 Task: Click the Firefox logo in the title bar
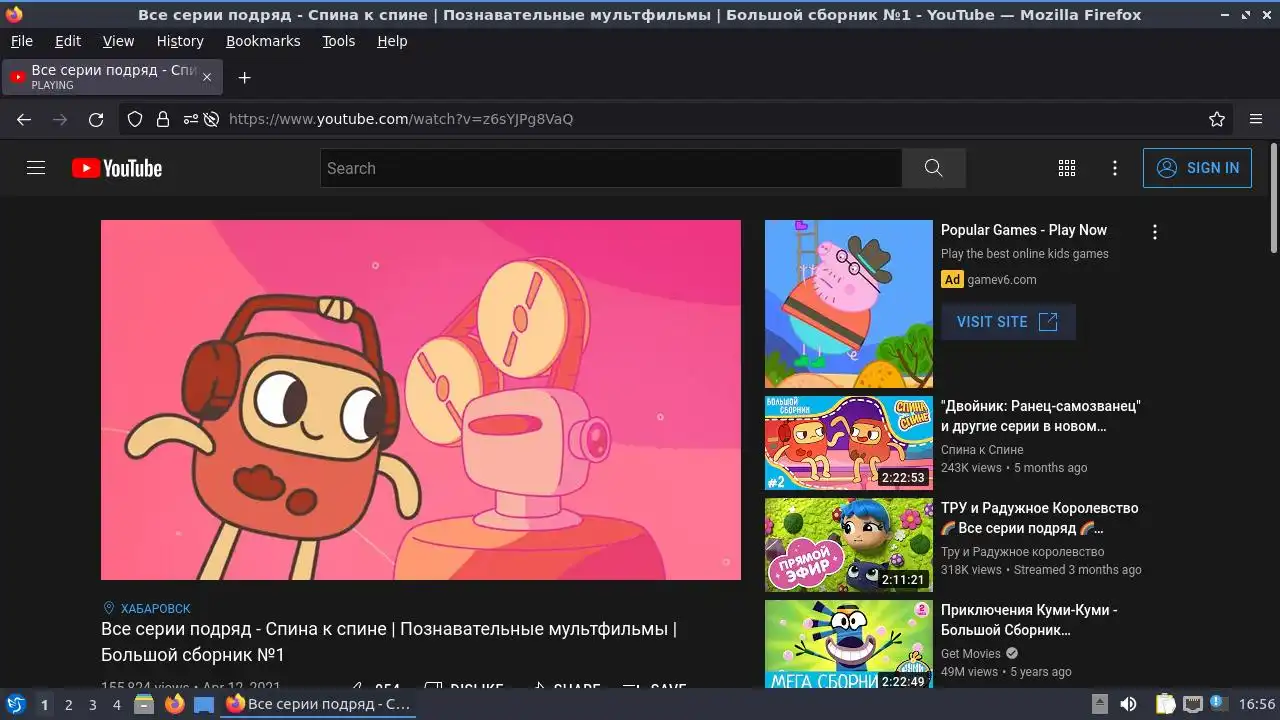coord(14,15)
